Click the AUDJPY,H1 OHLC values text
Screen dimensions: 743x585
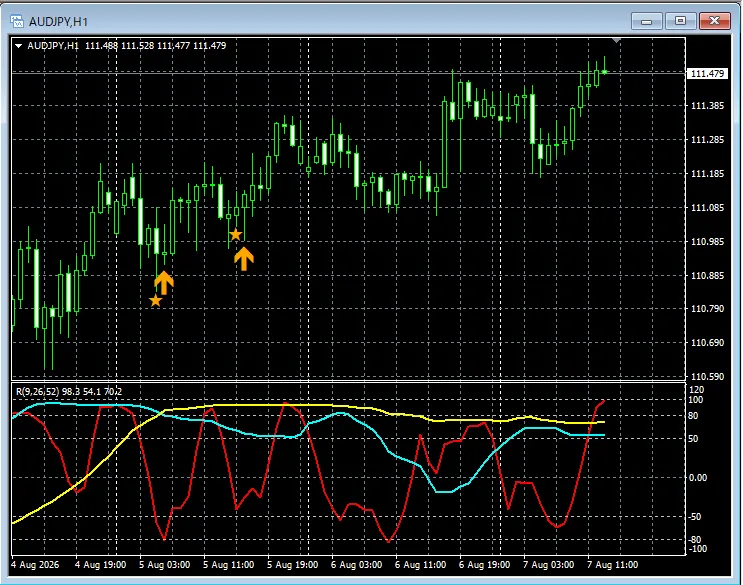[x=155, y=46]
